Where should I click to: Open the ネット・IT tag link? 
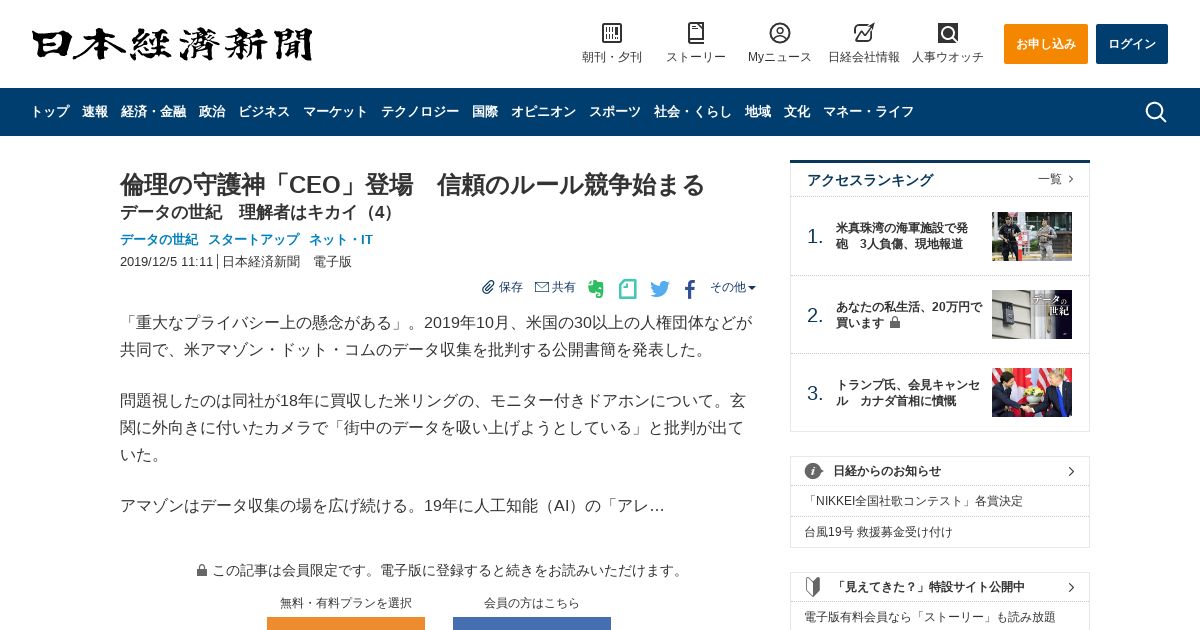[x=341, y=240]
